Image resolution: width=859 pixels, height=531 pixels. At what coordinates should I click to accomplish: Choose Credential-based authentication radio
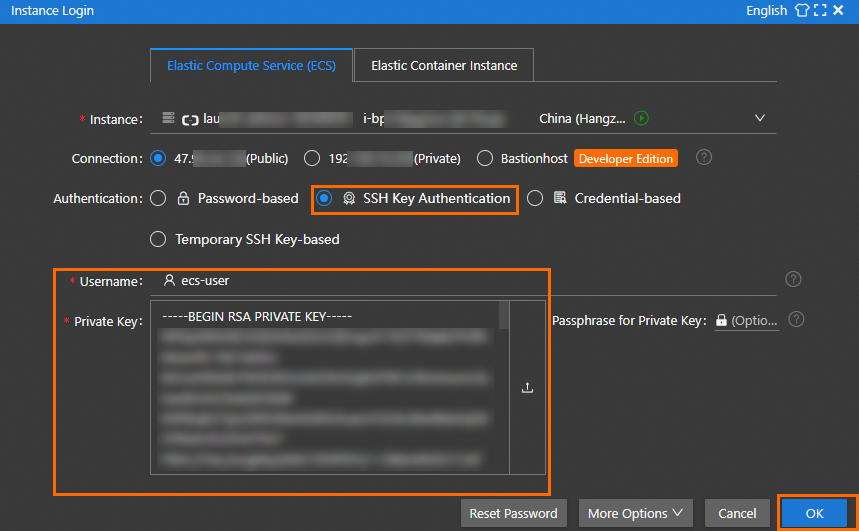pos(535,198)
